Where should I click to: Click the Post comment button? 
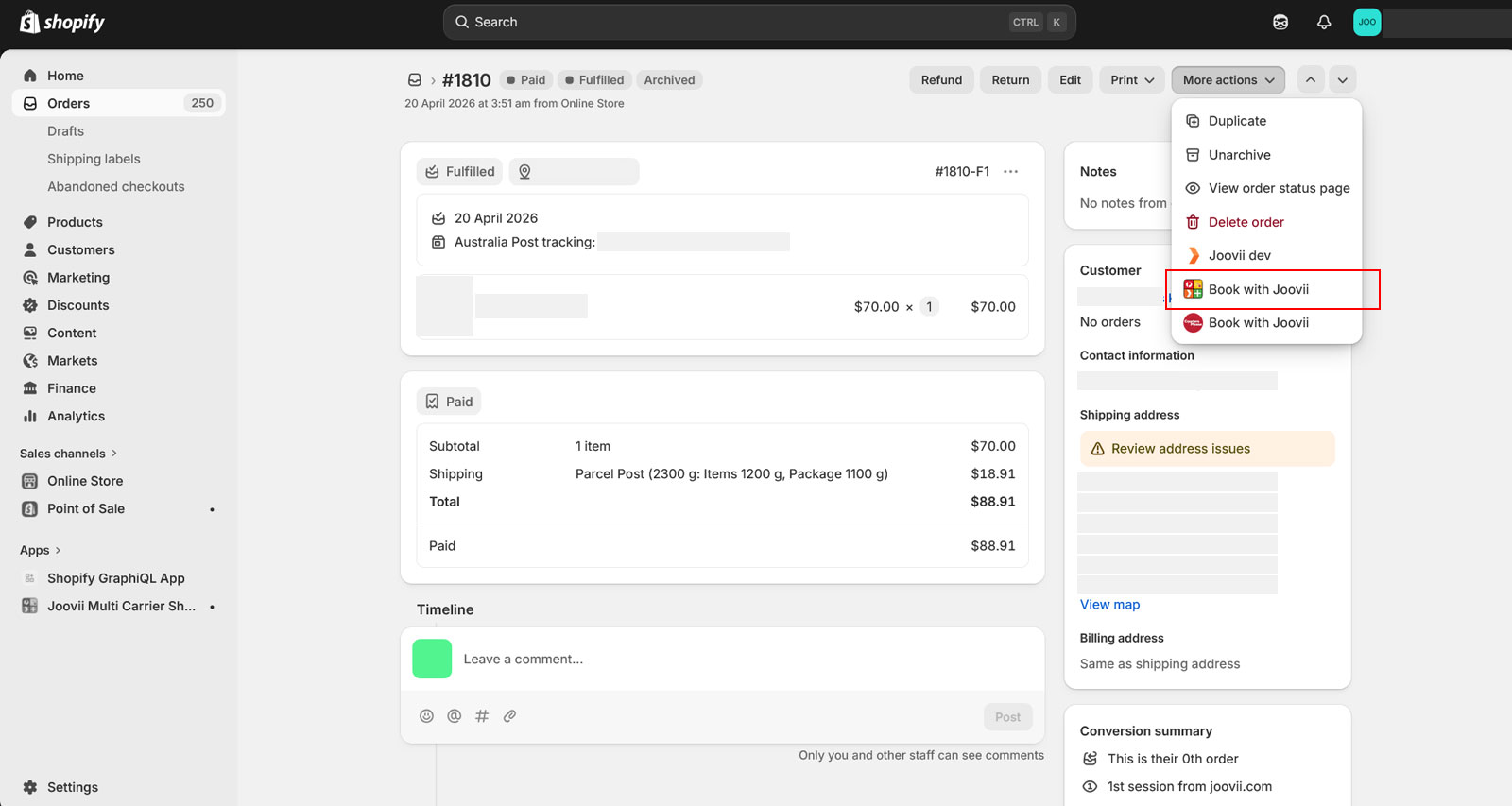(x=1007, y=717)
